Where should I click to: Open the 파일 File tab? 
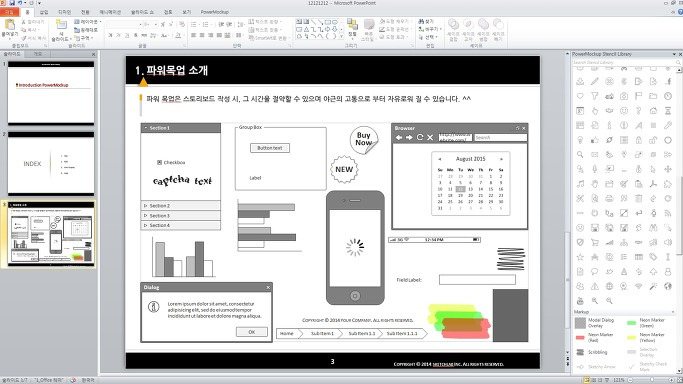click(9, 12)
